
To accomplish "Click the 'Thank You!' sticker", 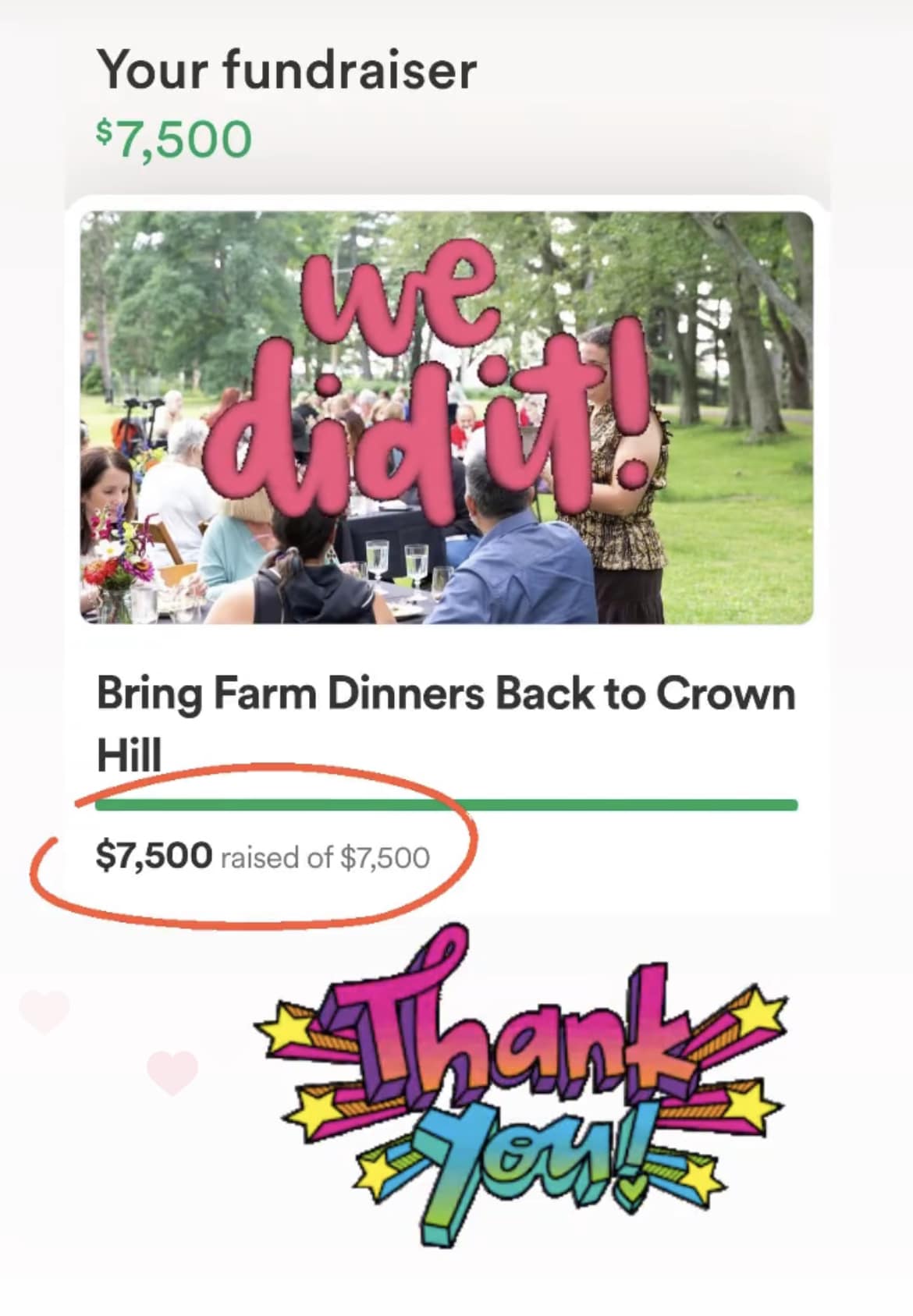I will point(521,1085).
